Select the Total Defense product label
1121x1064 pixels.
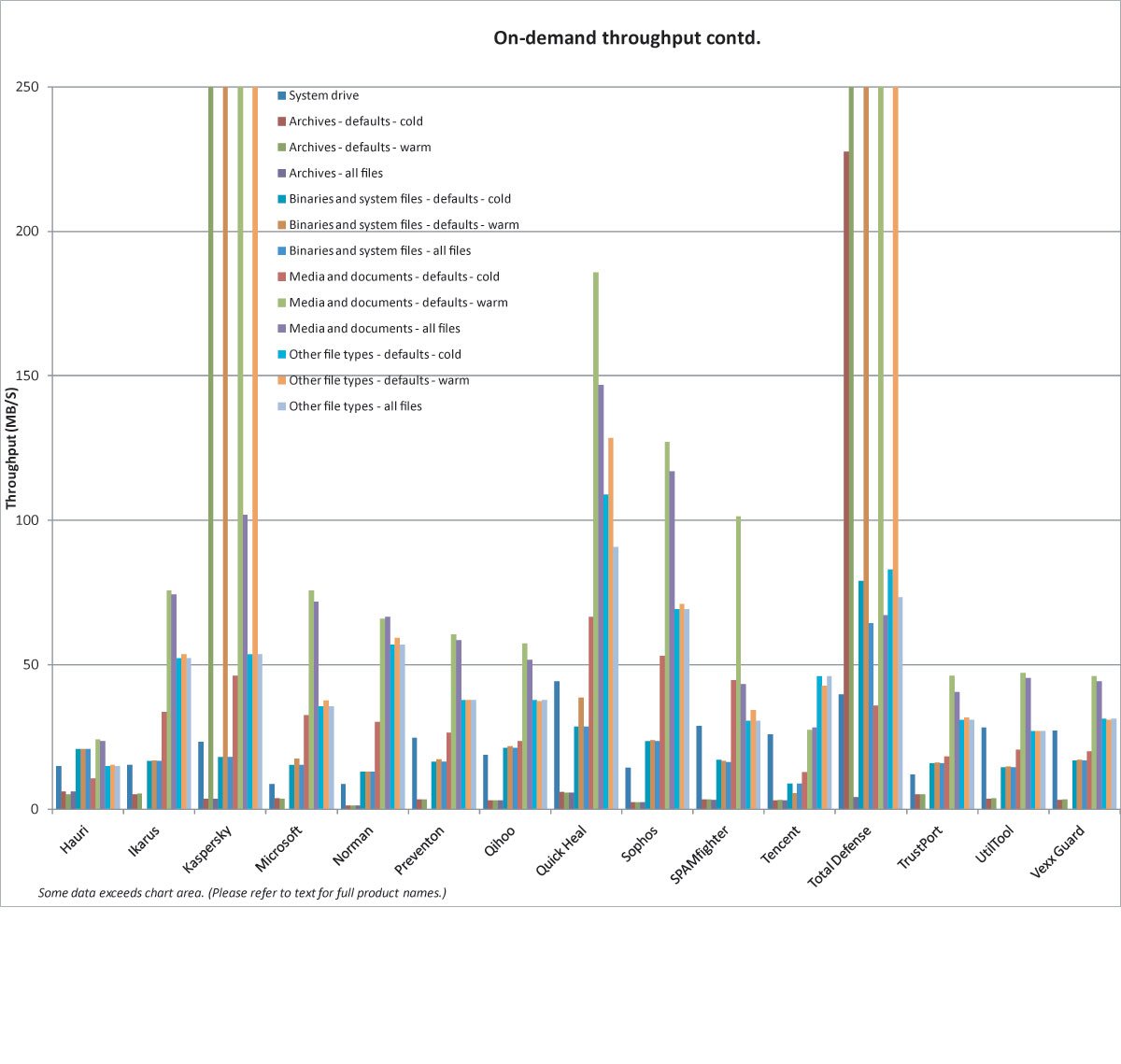840,857
